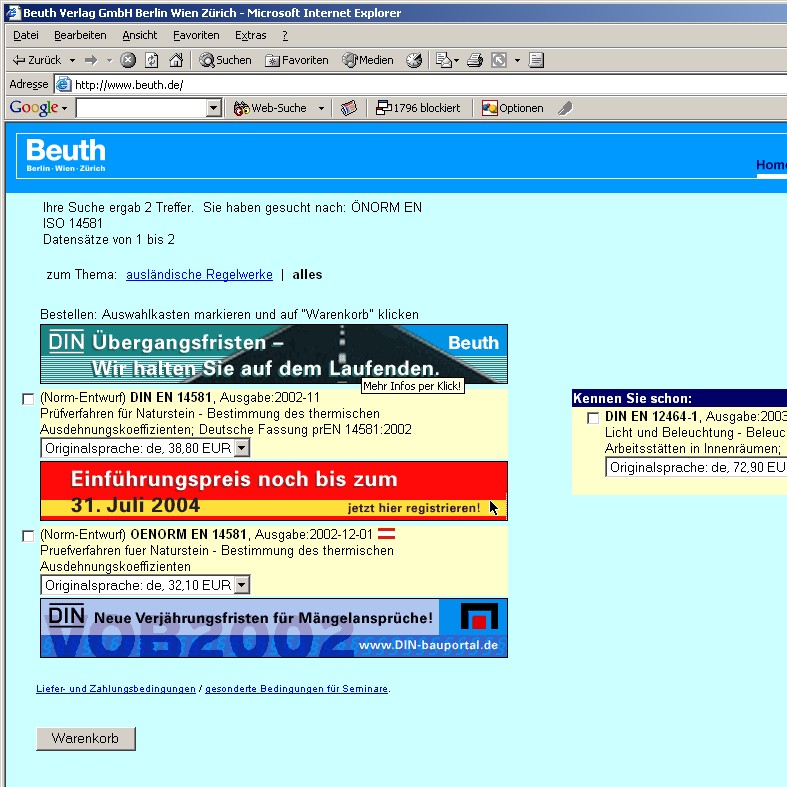Open the Favoriten menu
This screenshot has height=787, width=787.
click(196, 35)
